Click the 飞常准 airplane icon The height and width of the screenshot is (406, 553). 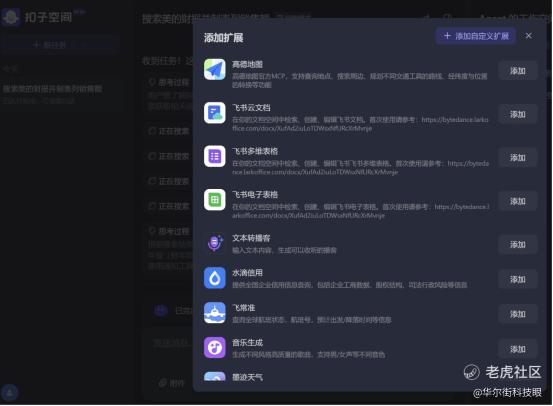(x=214, y=313)
